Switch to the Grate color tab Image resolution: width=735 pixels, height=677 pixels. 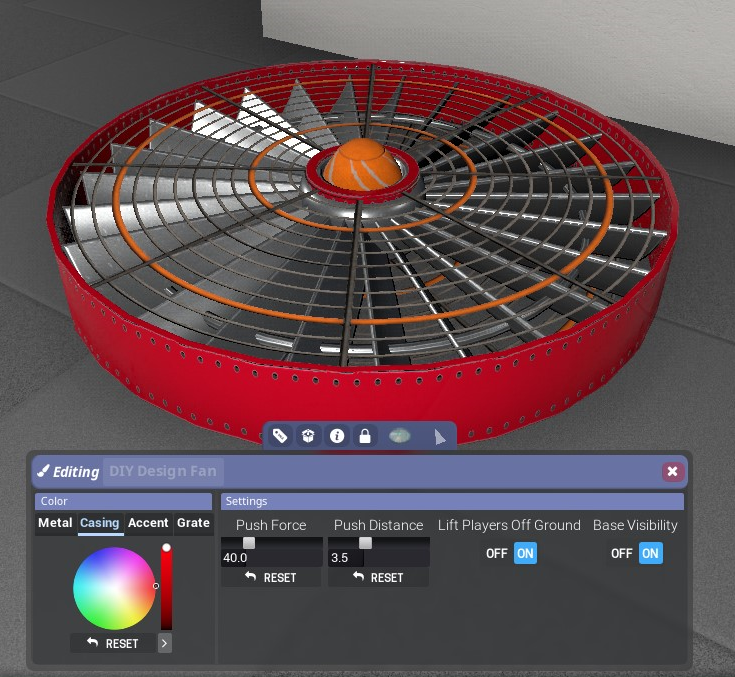[x=193, y=523]
